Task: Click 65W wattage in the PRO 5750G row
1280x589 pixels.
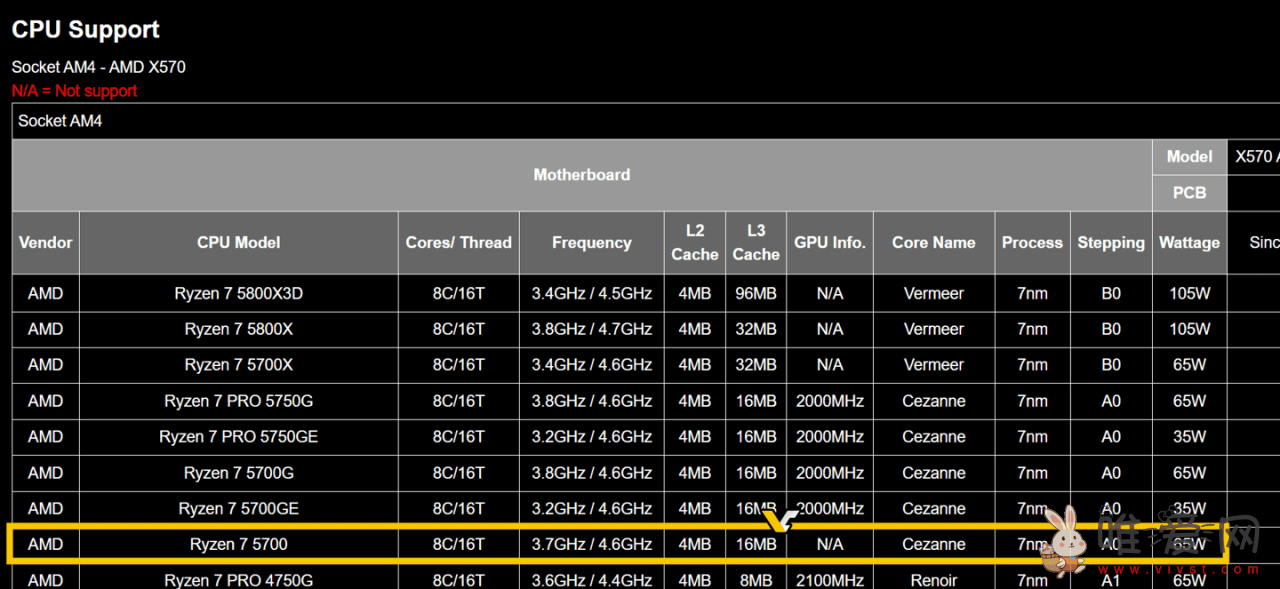Action: tap(1189, 401)
